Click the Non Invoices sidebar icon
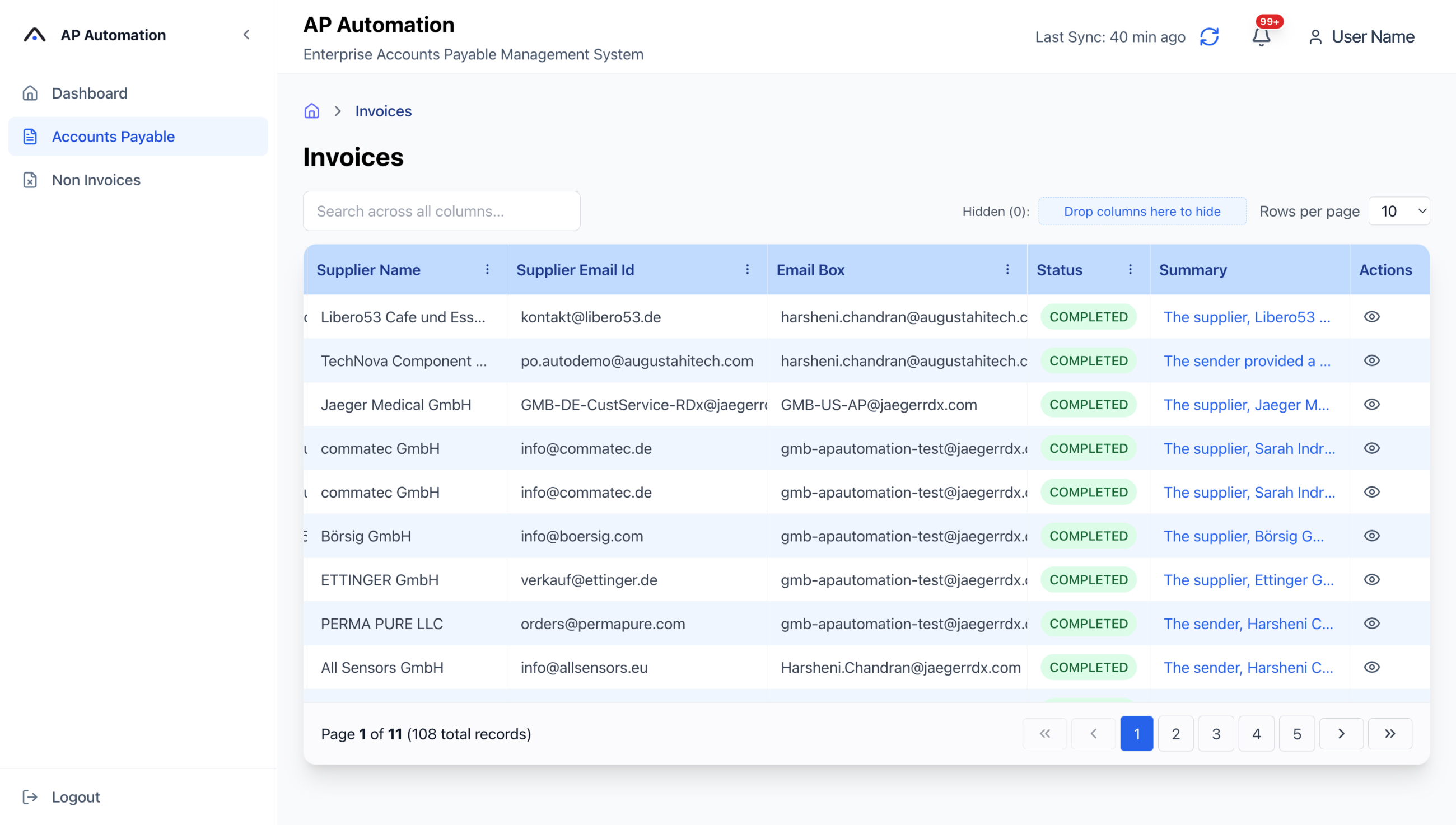This screenshot has height=825, width=1456. tap(30, 180)
